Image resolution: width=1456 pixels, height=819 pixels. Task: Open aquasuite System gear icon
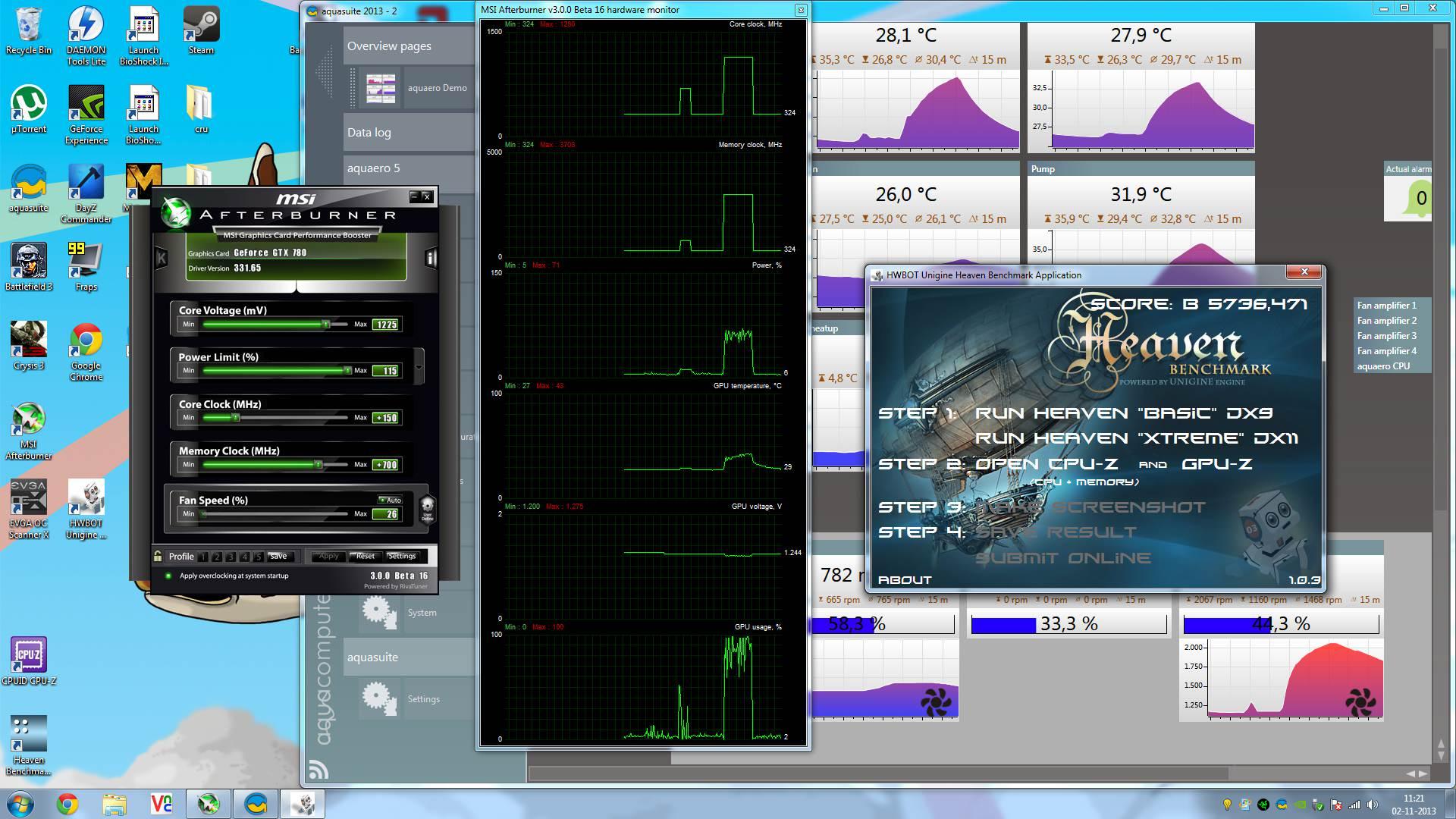[x=379, y=613]
